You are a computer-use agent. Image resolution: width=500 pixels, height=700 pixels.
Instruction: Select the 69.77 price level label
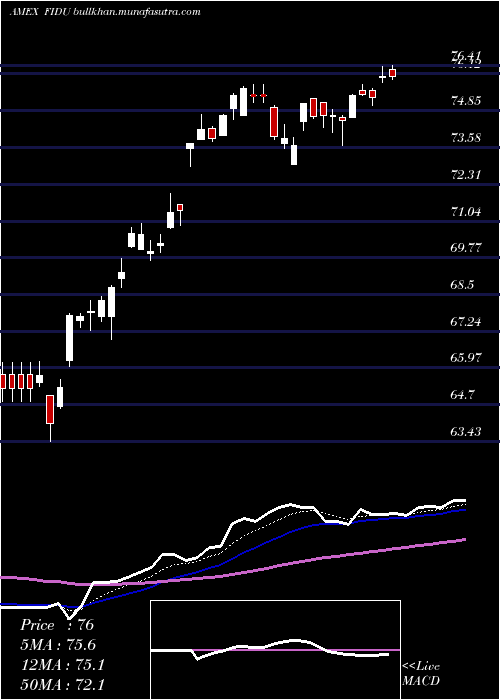pos(467,248)
